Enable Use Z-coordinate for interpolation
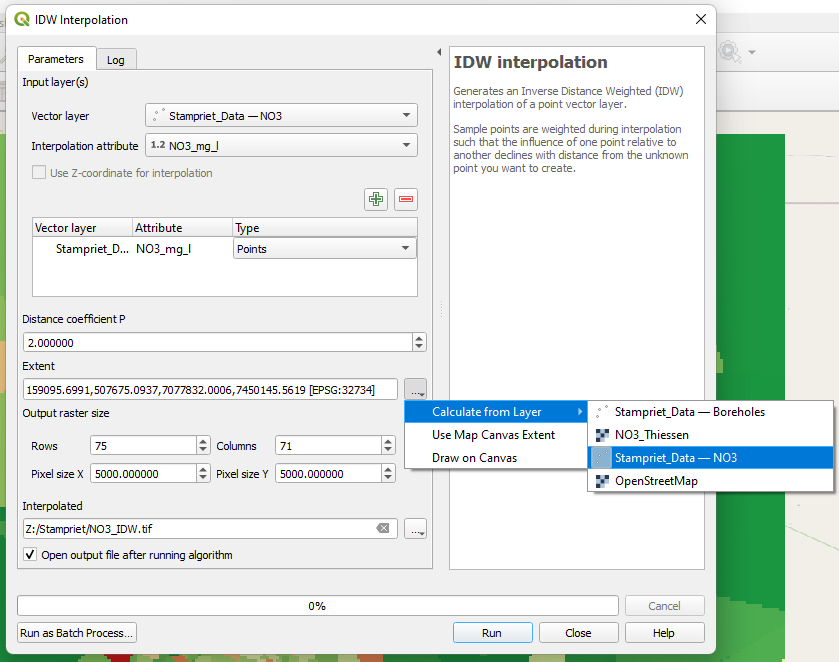Screen dimensions: 839x662 click(x=39, y=173)
